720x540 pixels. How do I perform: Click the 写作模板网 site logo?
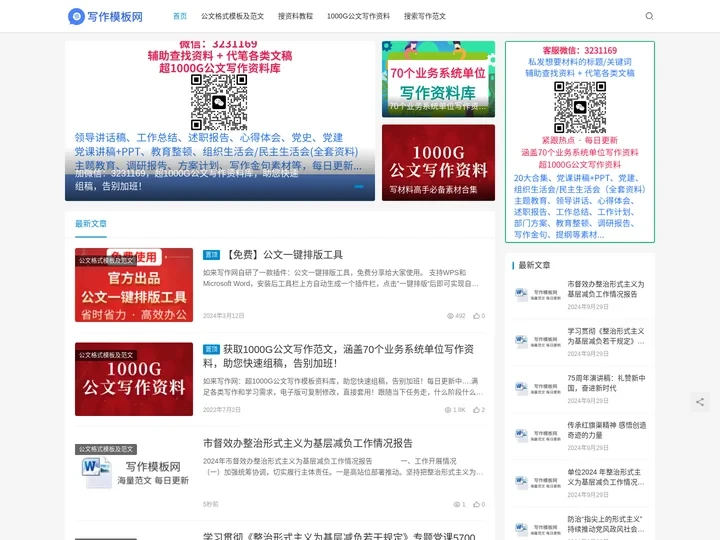pos(106,17)
